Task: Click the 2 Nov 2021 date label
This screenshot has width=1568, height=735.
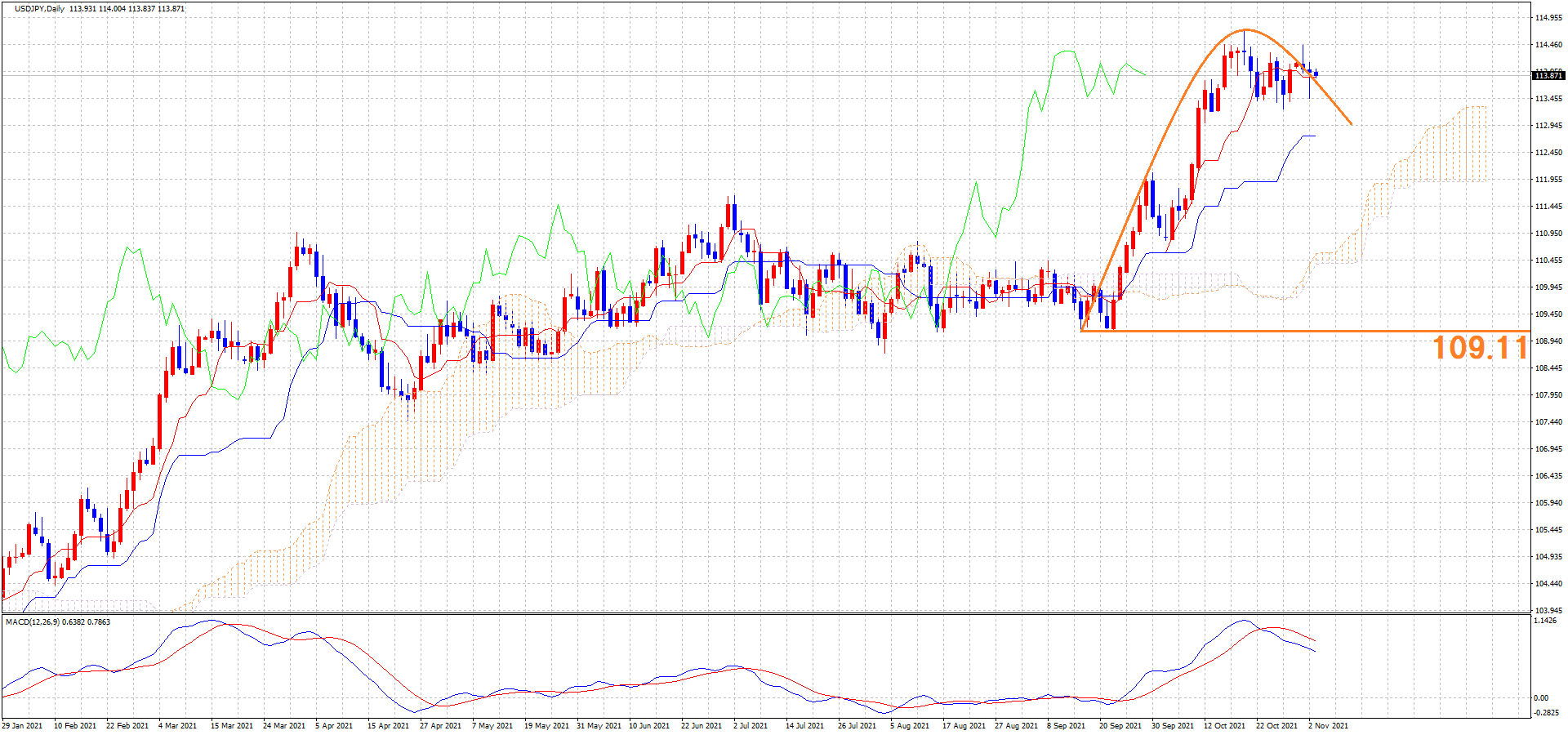Action: [x=1328, y=725]
